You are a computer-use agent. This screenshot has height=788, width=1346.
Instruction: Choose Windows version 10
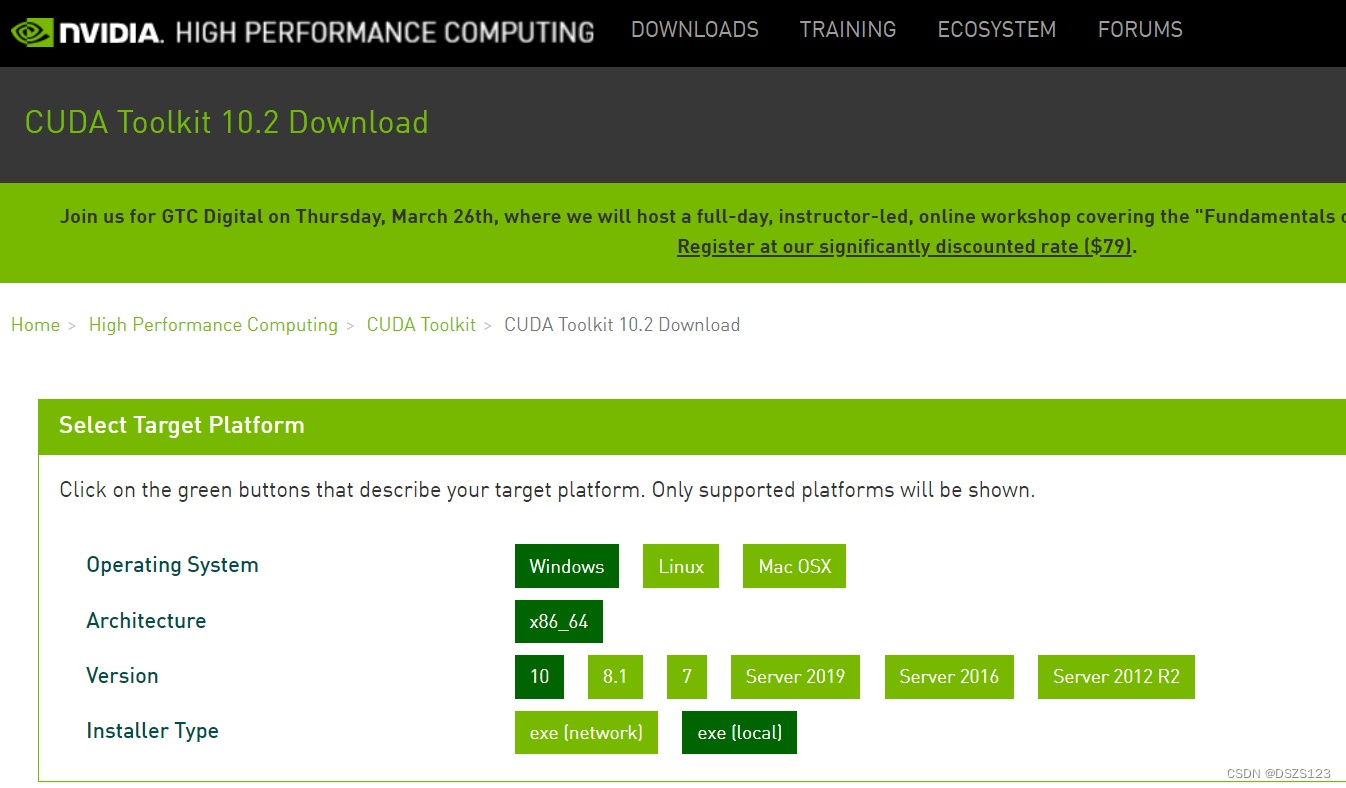pos(540,677)
